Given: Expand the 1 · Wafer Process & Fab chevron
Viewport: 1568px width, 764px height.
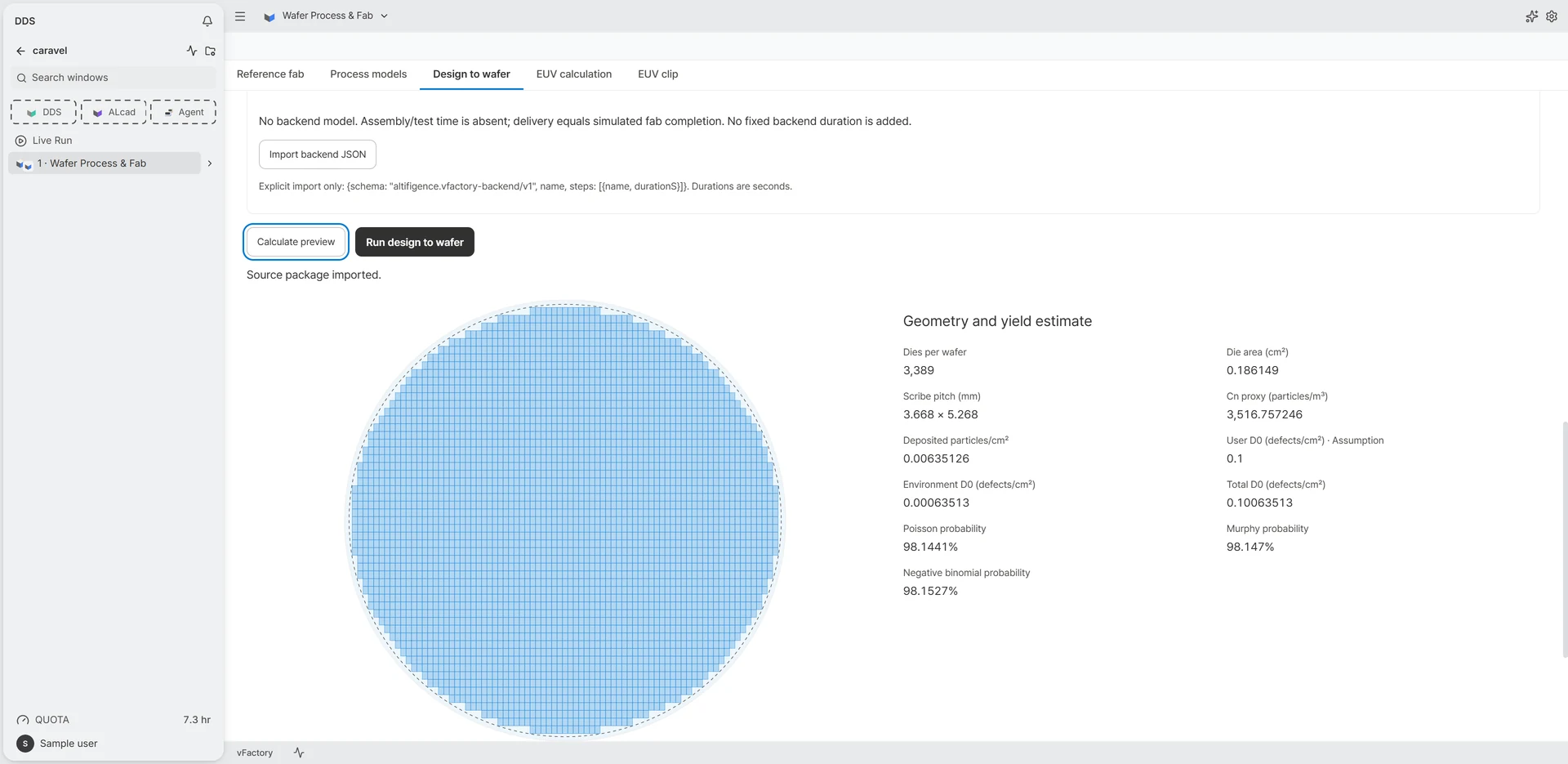Looking at the screenshot, I should [210, 163].
